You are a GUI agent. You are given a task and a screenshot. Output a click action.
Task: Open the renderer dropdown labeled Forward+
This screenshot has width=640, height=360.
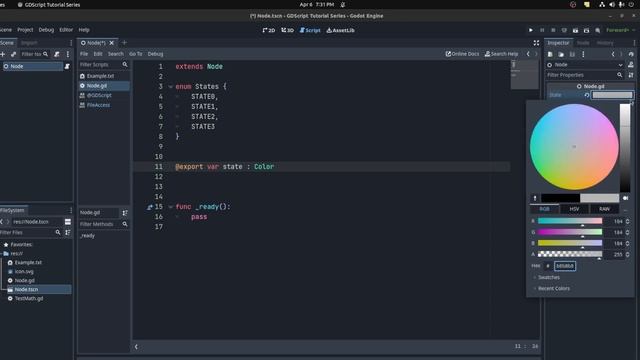point(620,30)
